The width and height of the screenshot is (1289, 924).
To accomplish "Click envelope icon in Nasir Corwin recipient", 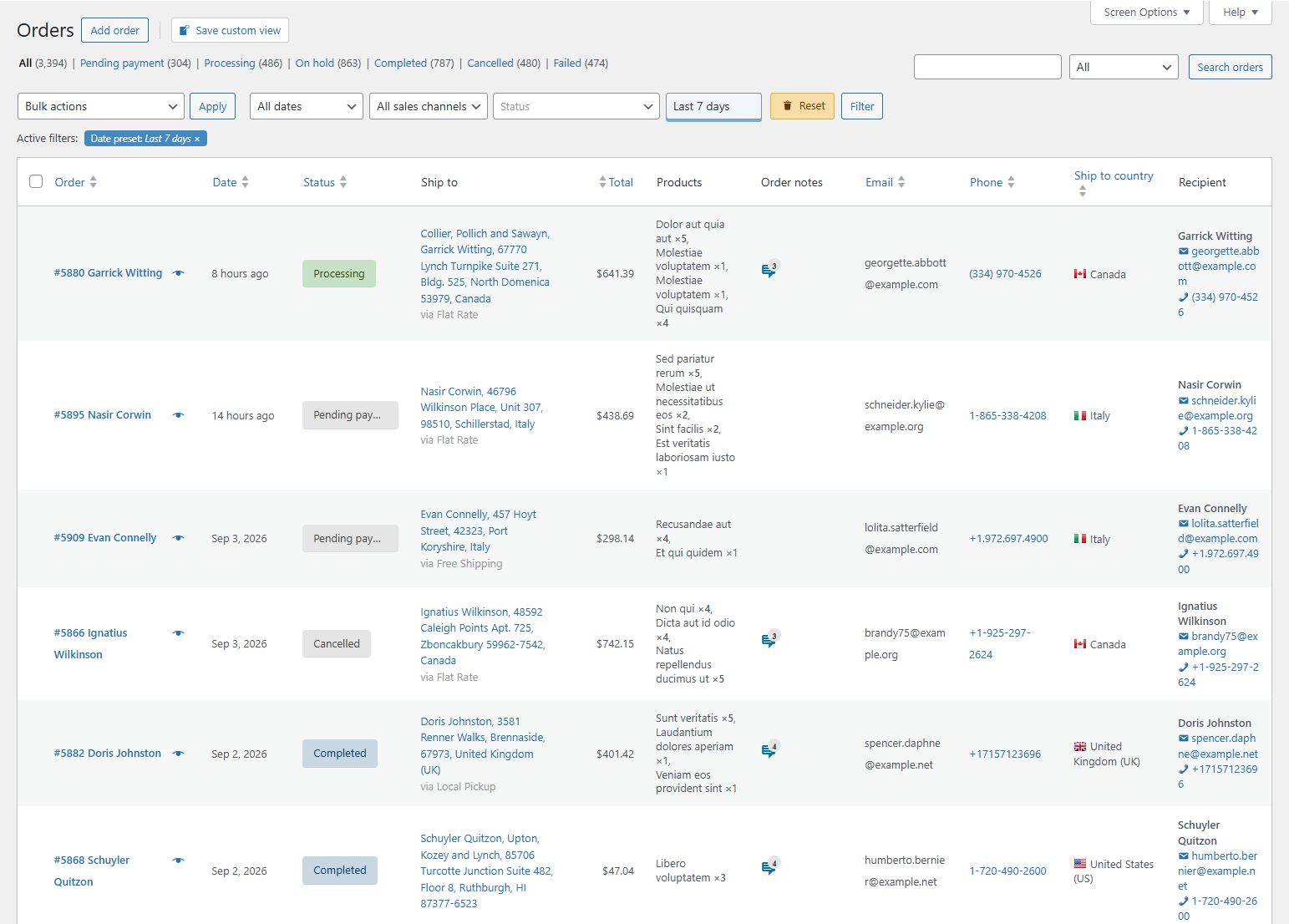I will 1183,401.
